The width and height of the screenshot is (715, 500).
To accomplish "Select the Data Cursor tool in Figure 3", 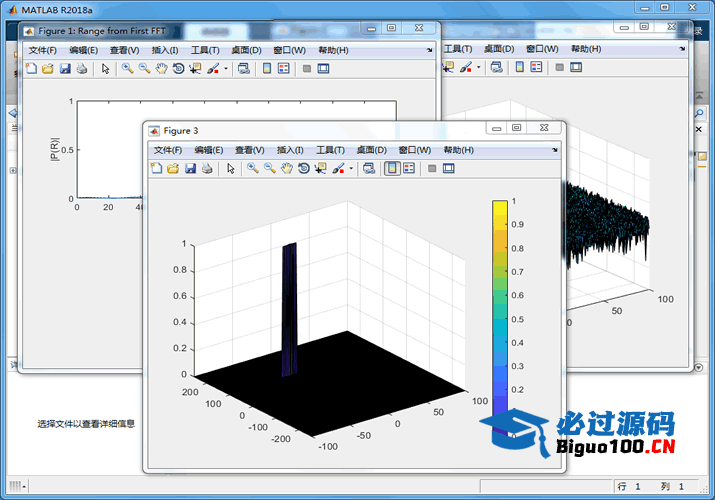I will [x=320, y=169].
